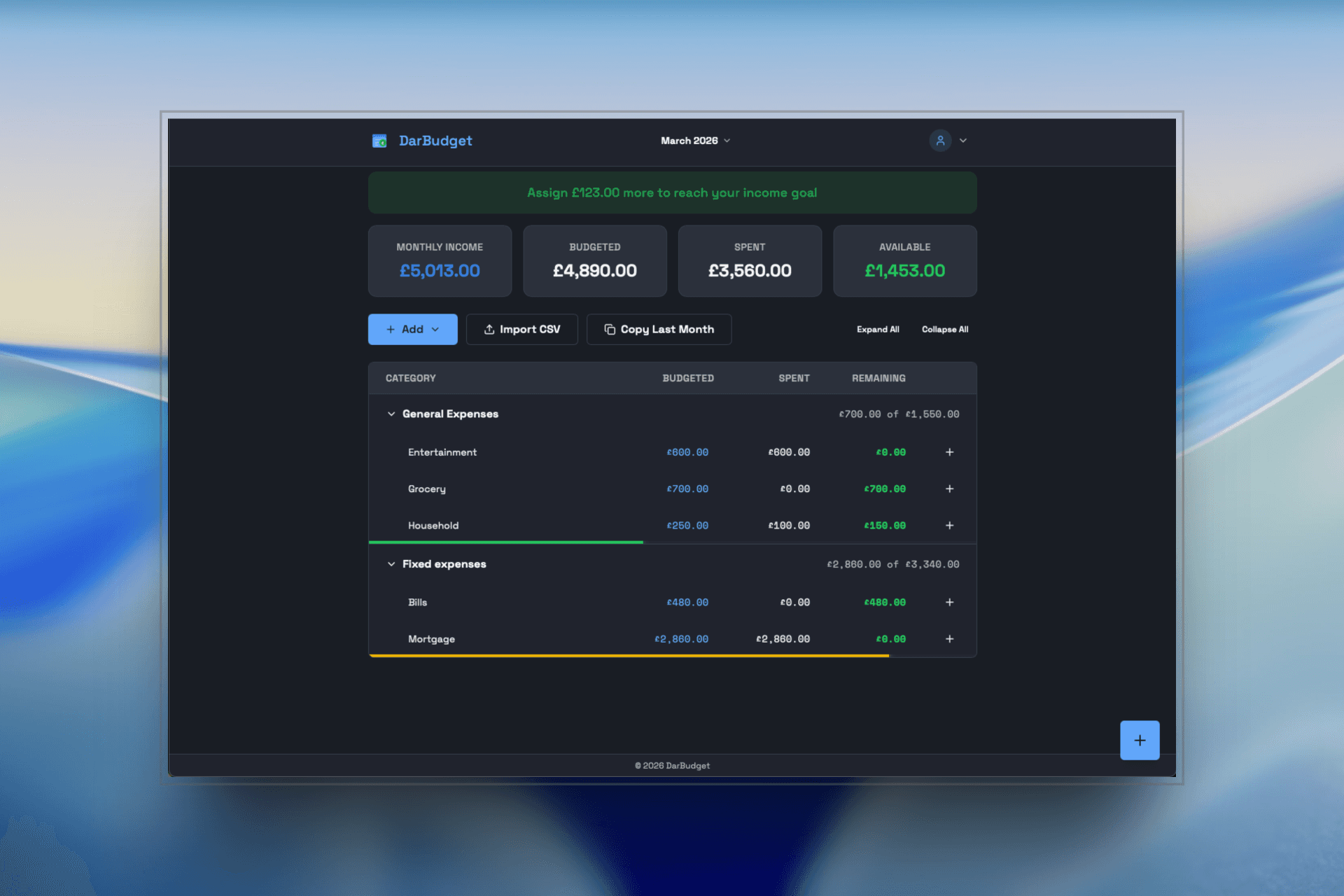The height and width of the screenshot is (896, 1344).
Task: Click plus icon on Entertainment row
Action: coord(949,452)
